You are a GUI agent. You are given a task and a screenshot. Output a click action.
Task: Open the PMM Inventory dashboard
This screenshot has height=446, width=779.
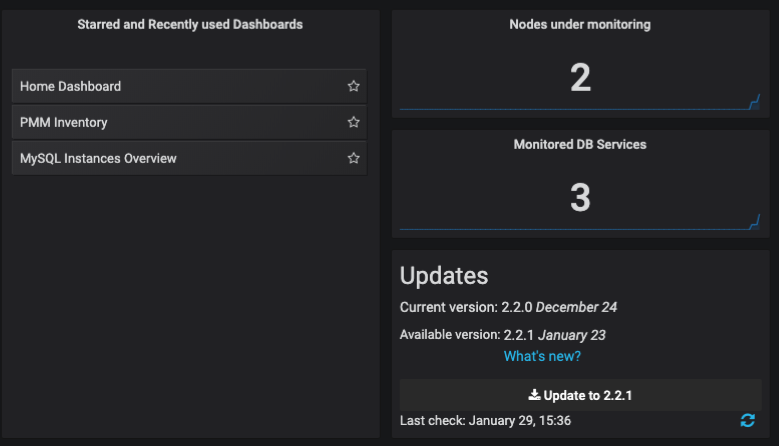tap(64, 123)
